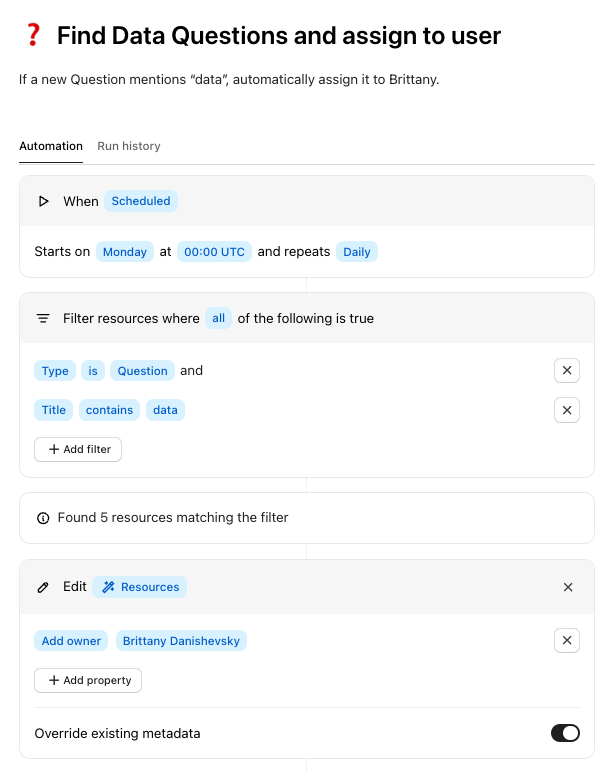Toggle Override existing metadata switch

(565, 733)
